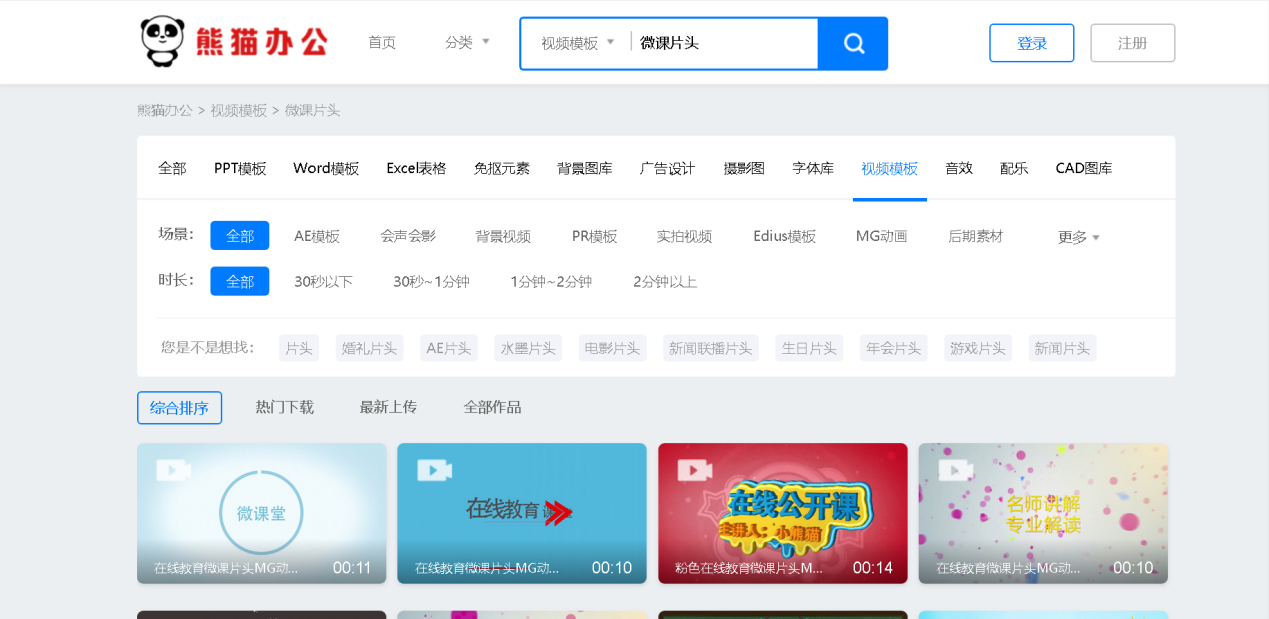This screenshot has height=619, width=1269.
Task: Sort results by 热门下载
Action: (x=284, y=407)
